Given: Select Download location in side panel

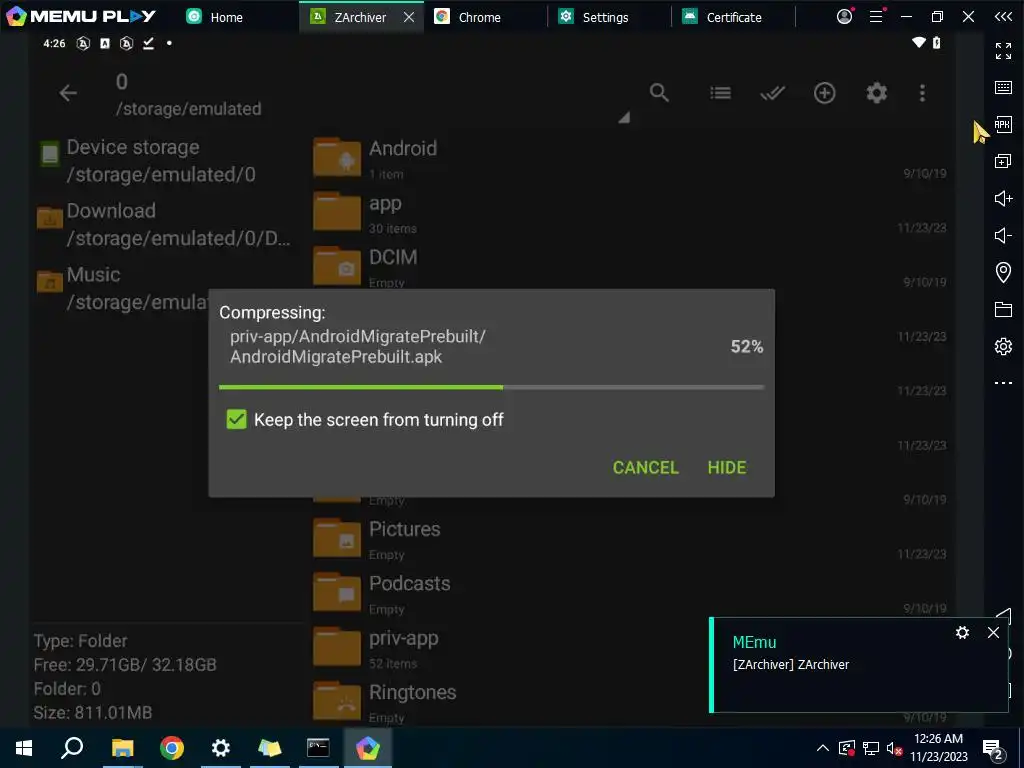Looking at the screenshot, I should pos(163,224).
